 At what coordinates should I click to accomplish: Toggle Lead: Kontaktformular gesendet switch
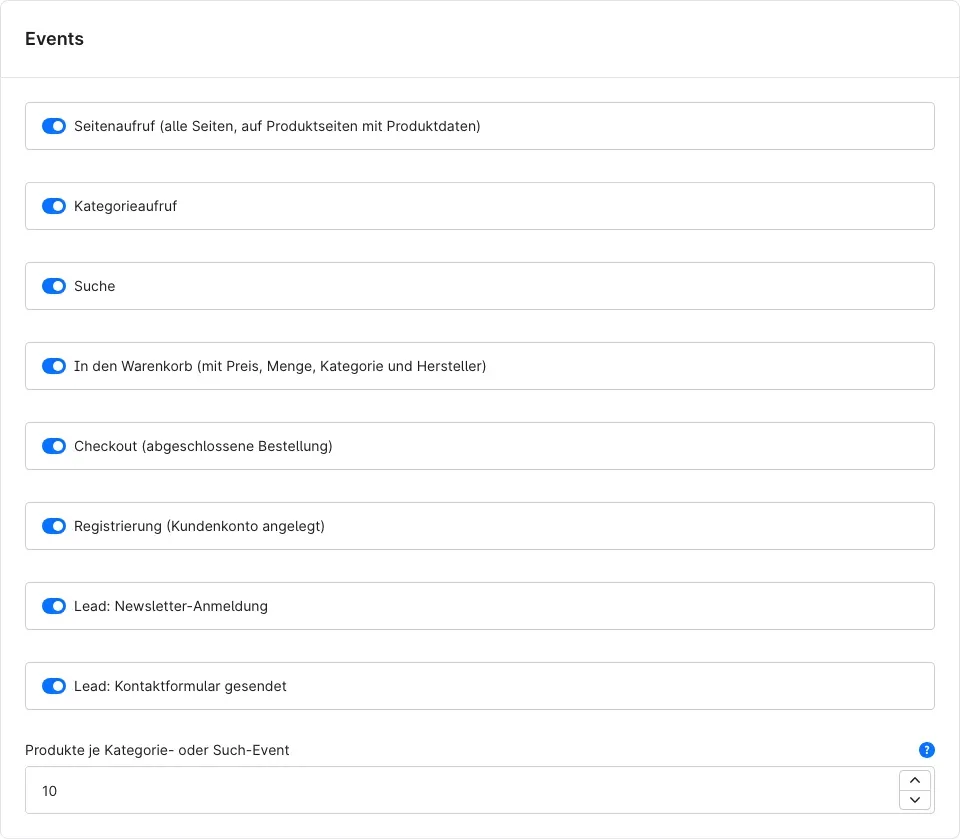click(x=54, y=686)
